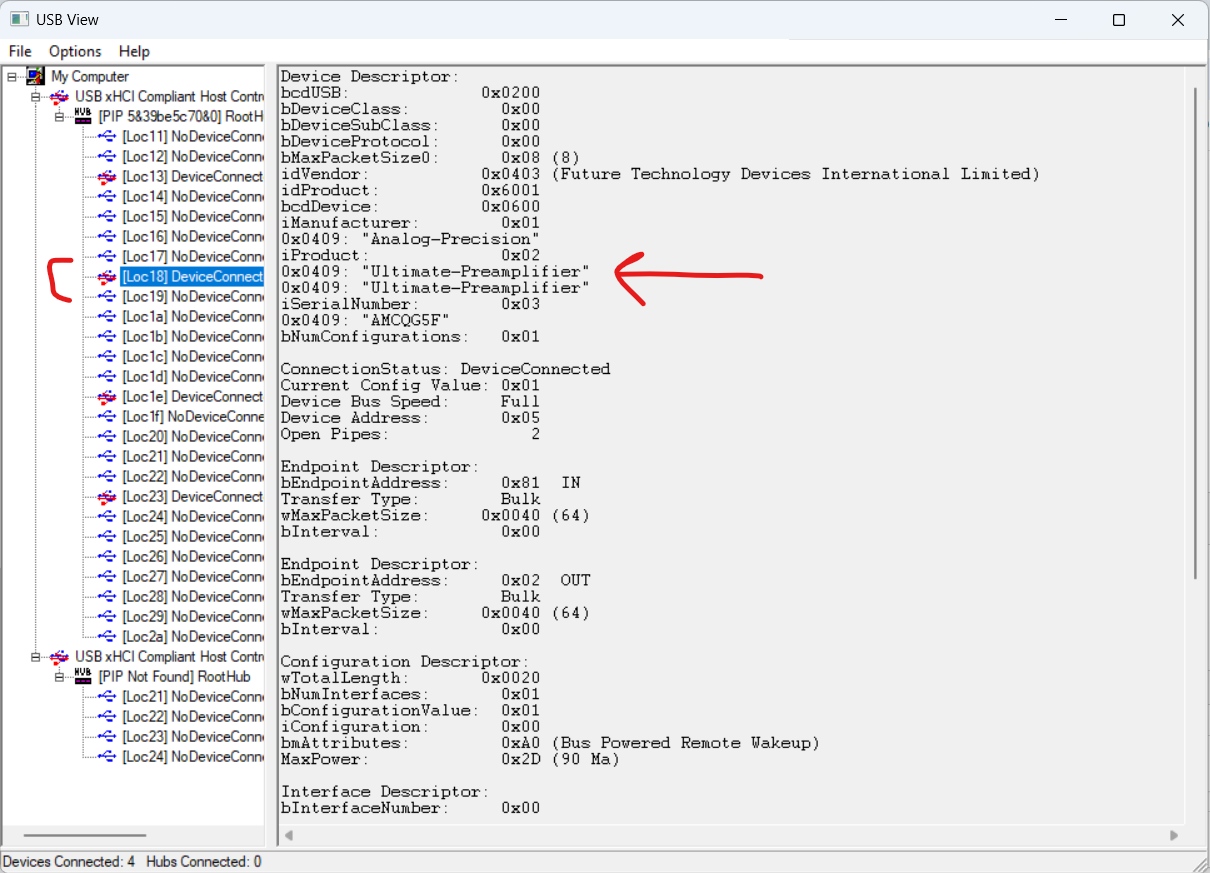The image size is (1210, 873).
Task: Select the [Loc1f] NoDeviceConnected entry
Action: (192, 417)
